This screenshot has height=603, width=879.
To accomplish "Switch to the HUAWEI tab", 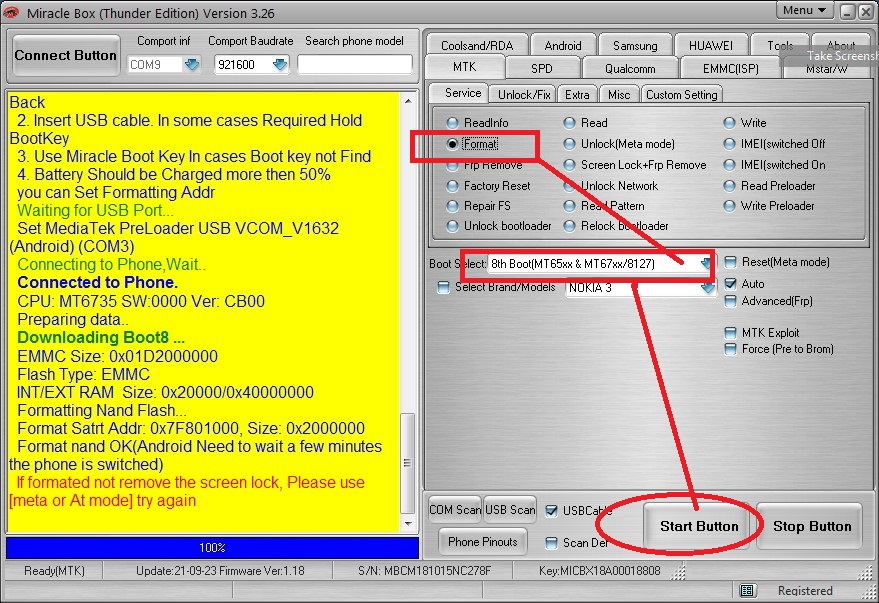I will click(x=710, y=45).
